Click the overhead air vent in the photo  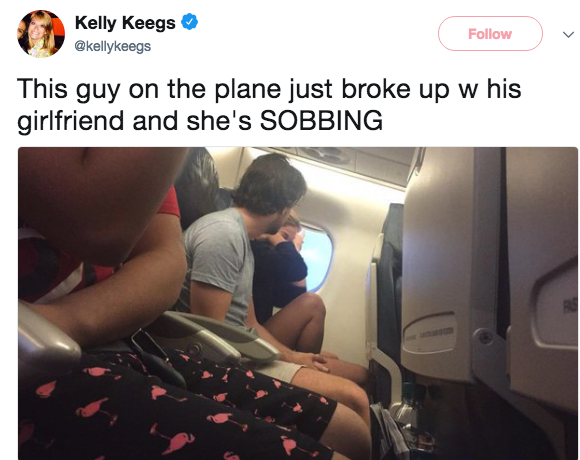(325, 155)
